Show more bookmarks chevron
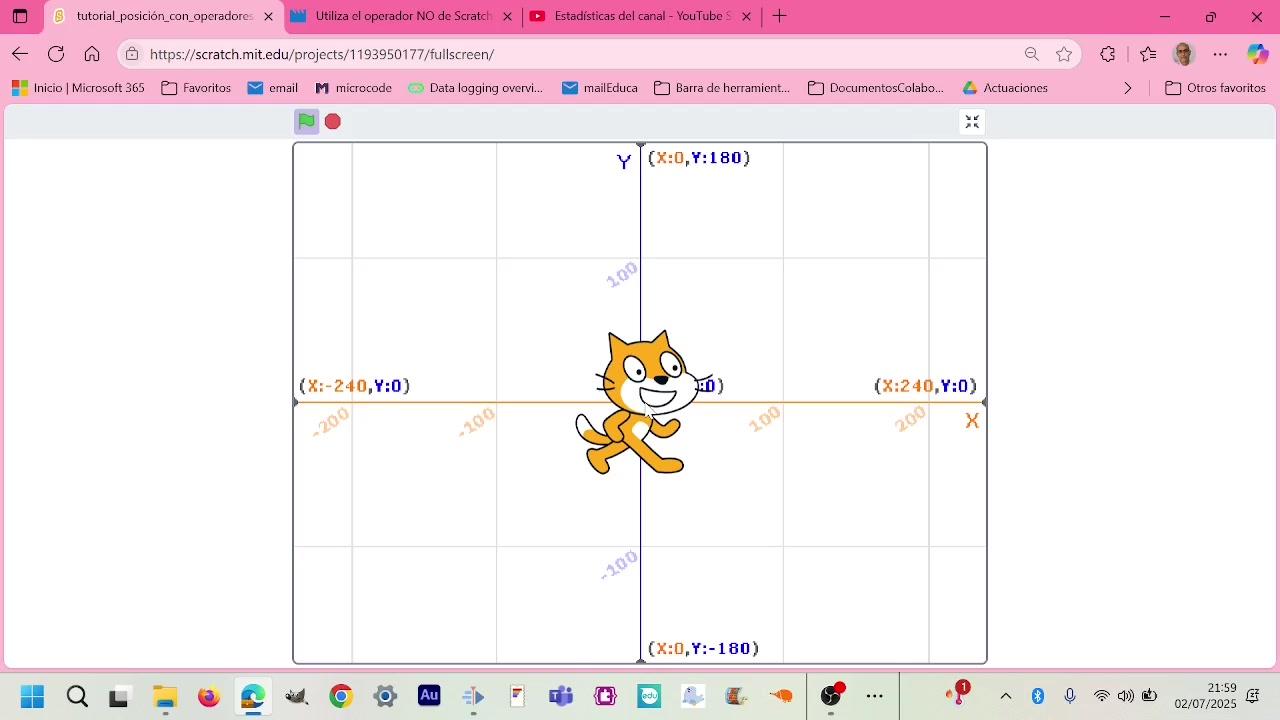The height and width of the screenshot is (720, 1280). [1128, 88]
